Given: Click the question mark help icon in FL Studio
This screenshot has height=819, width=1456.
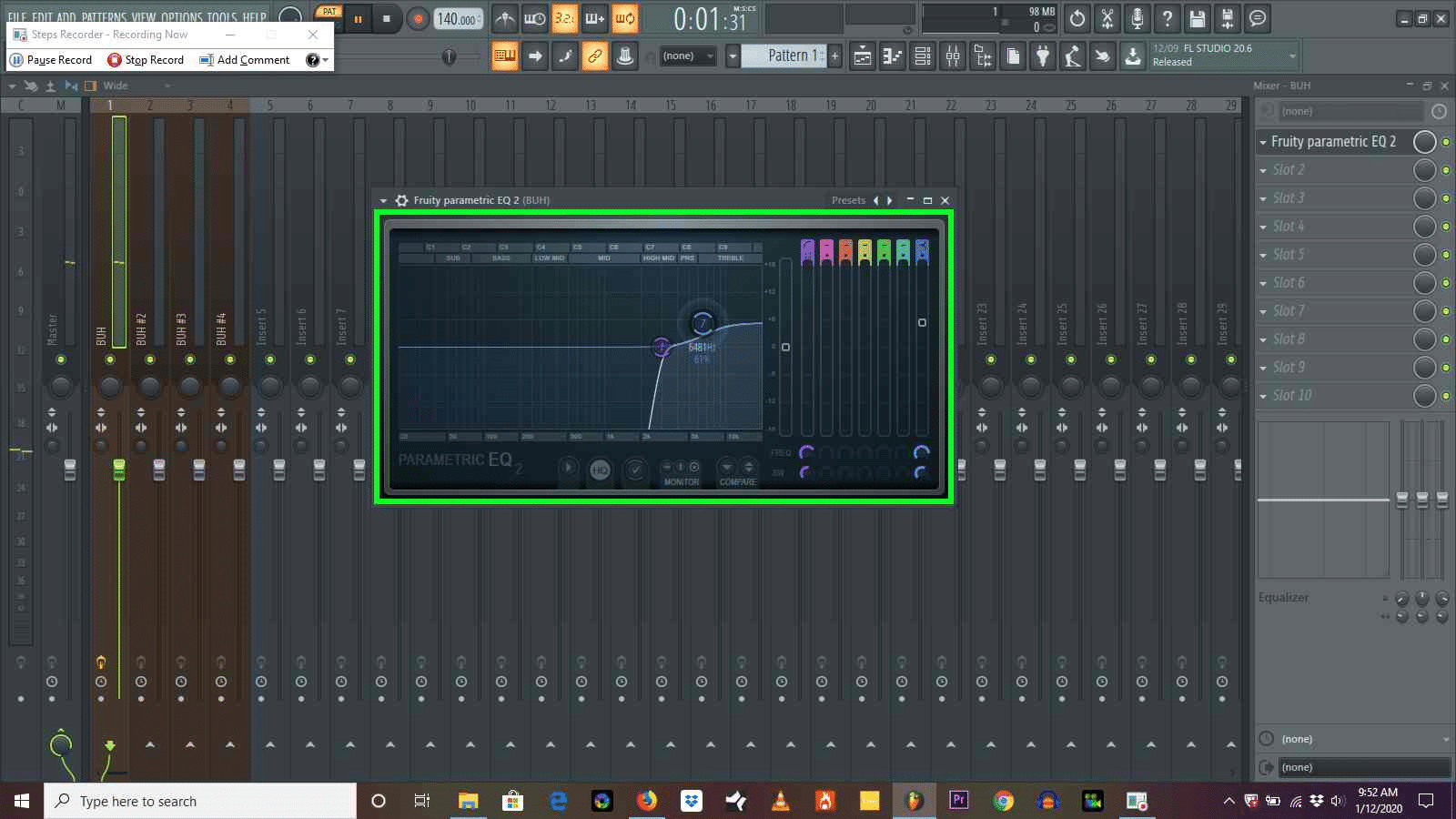Looking at the screenshot, I should [1168, 18].
